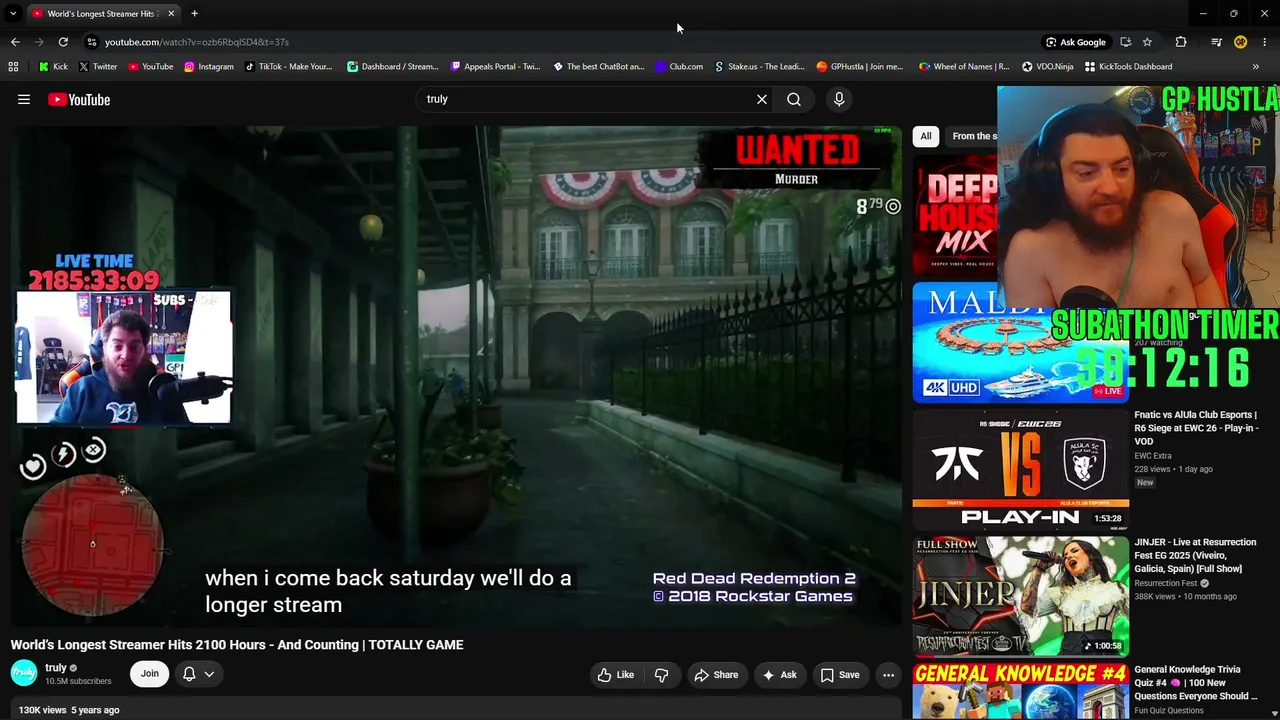Click the video player to pause
The width and height of the screenshot is (1280, 720).
pyautogui.click(x=457, y=376)
